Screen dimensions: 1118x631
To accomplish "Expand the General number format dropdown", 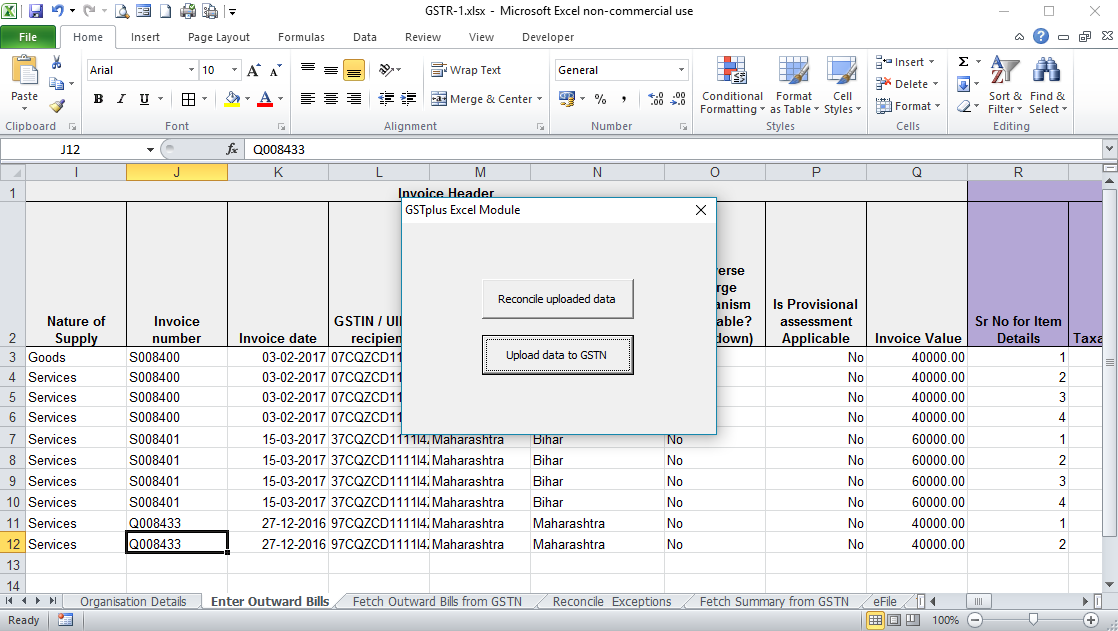I will (x=682, y=71).
